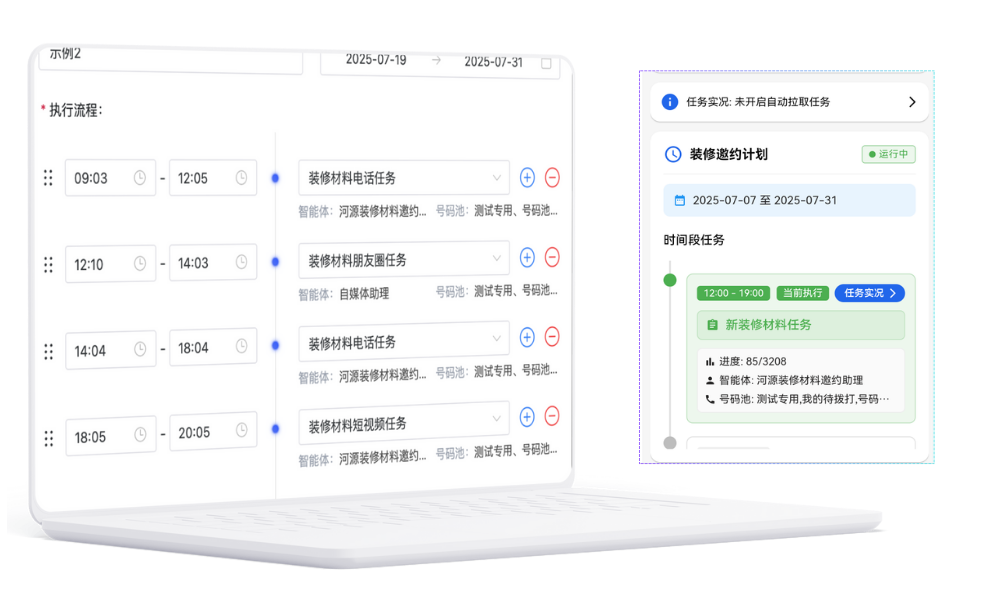Click the clock icon next to 装修邀约计划

tap(673, 154)
